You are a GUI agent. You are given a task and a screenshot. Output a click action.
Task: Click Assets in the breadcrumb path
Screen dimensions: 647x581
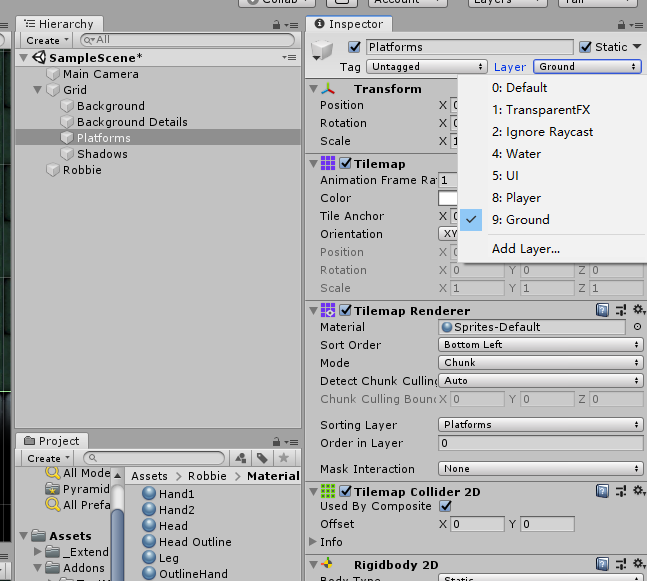coord(149,476)
